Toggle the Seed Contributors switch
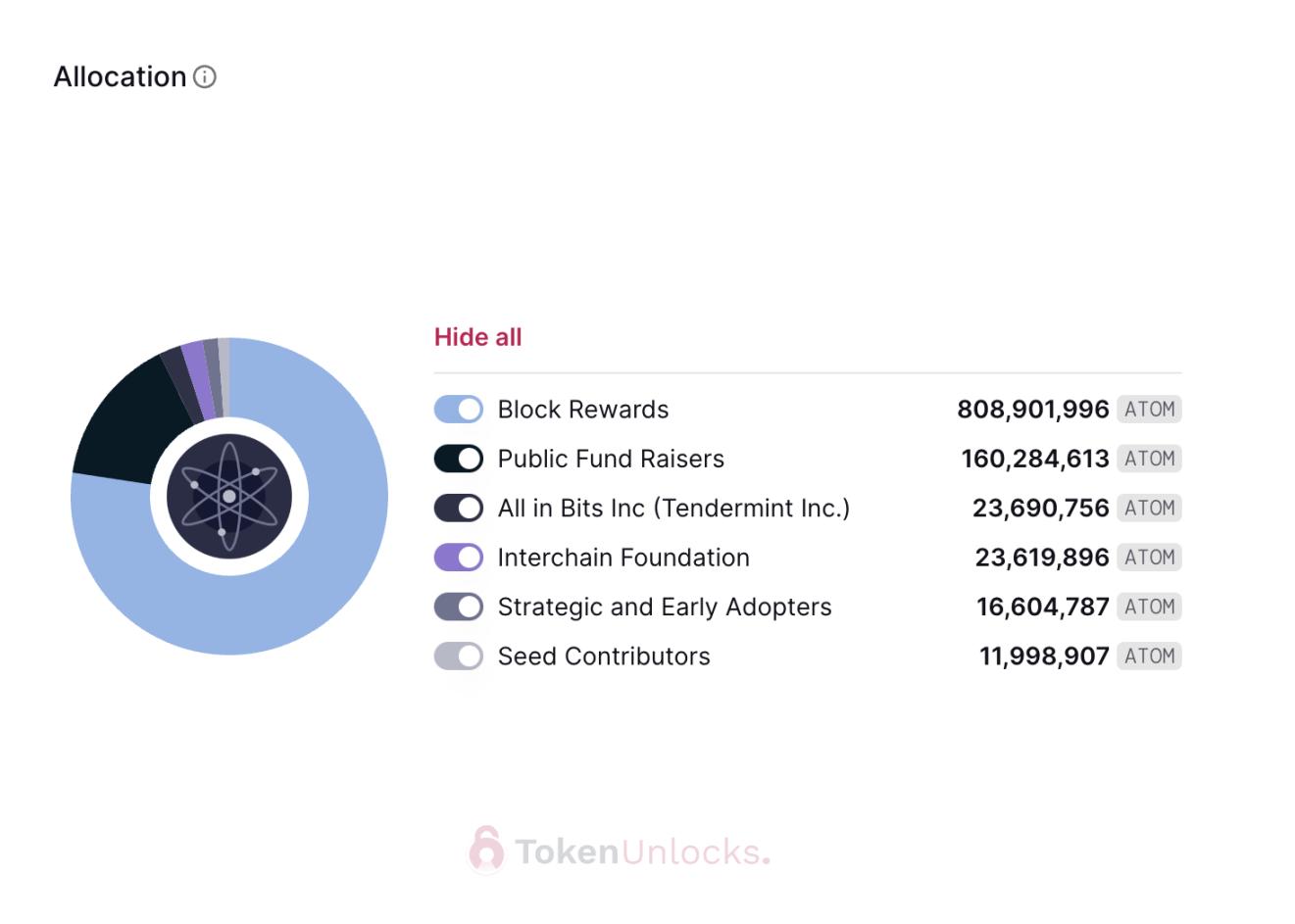Viewport: 1295px width, 924px height. (459, 656)
